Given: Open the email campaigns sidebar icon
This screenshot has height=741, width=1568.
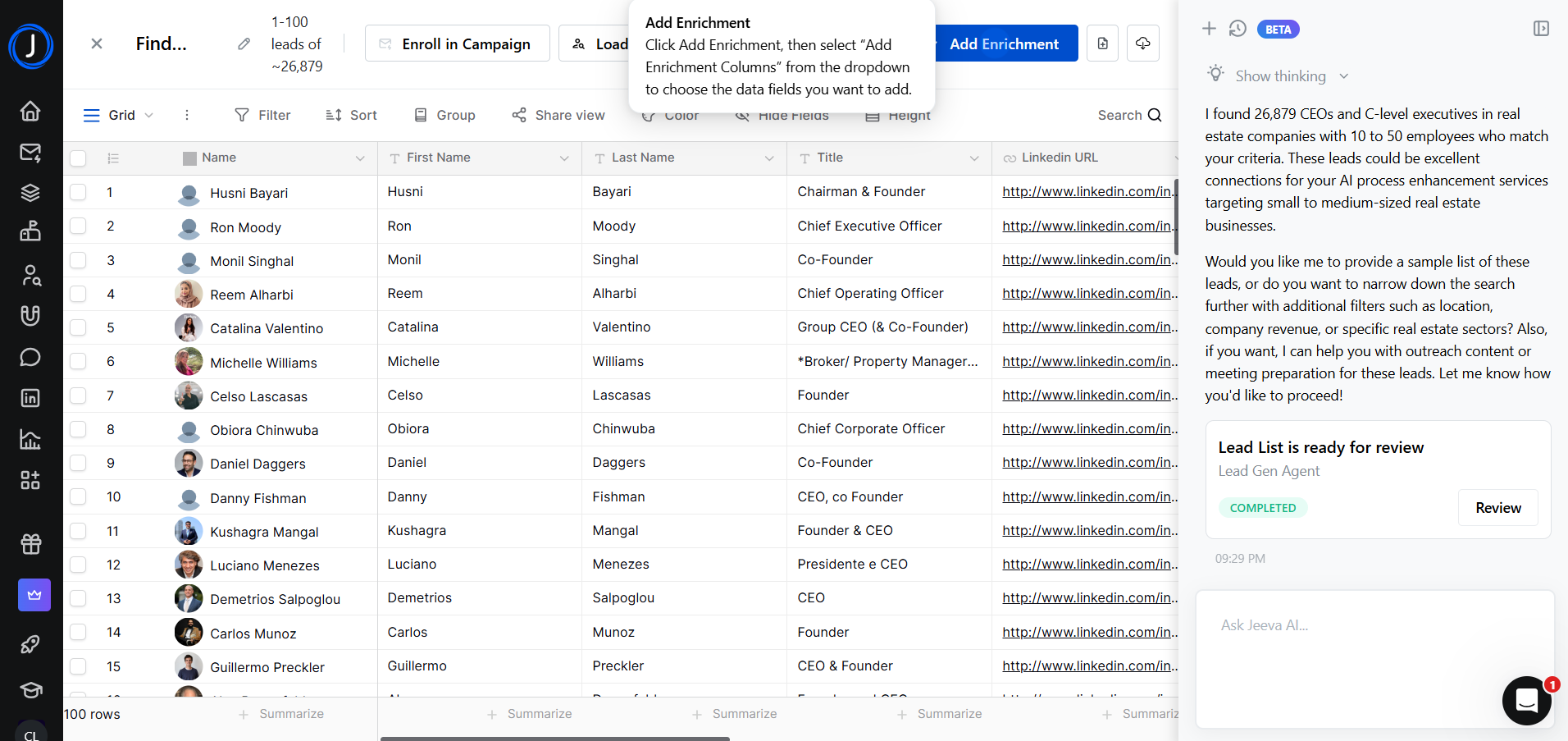Looking at the screenshot, I should (x=30, y=153).
